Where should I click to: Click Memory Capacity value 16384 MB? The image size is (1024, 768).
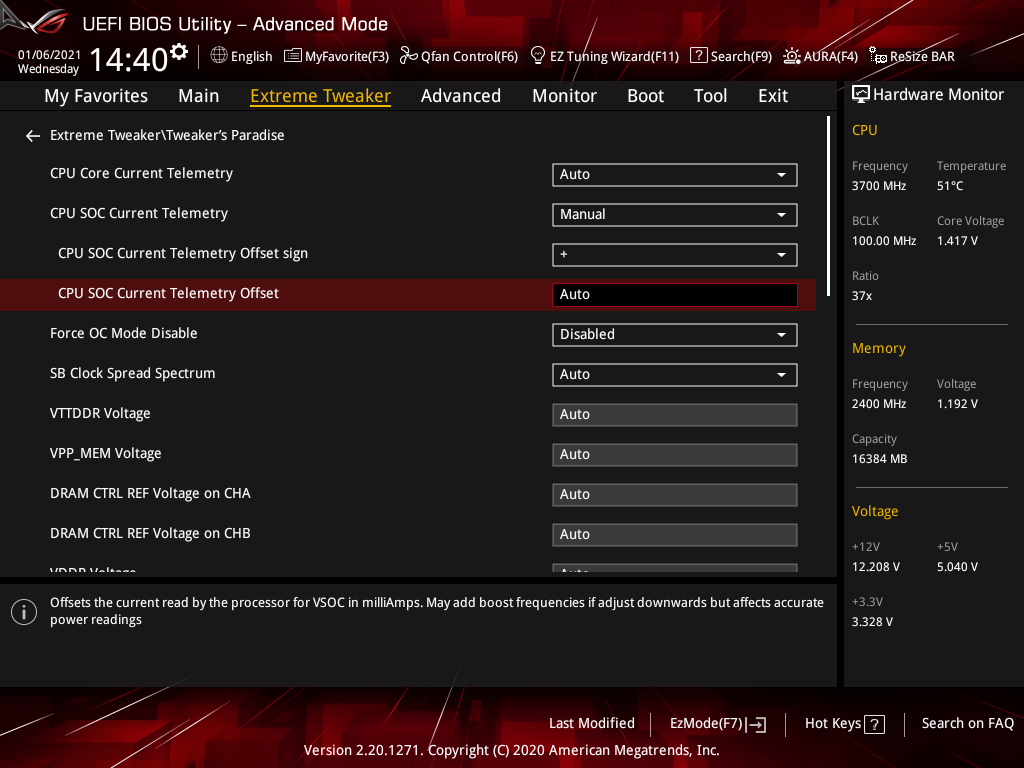(879, 459)
